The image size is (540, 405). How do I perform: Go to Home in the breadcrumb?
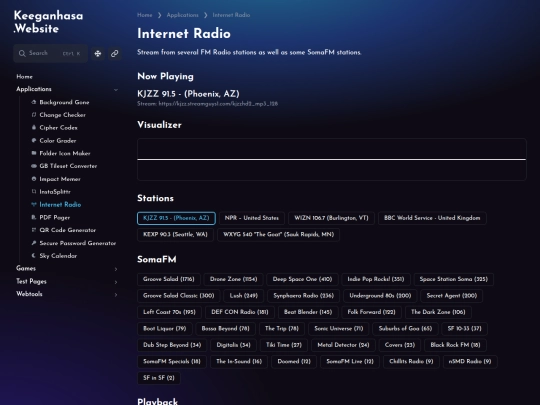pos(145,15)
